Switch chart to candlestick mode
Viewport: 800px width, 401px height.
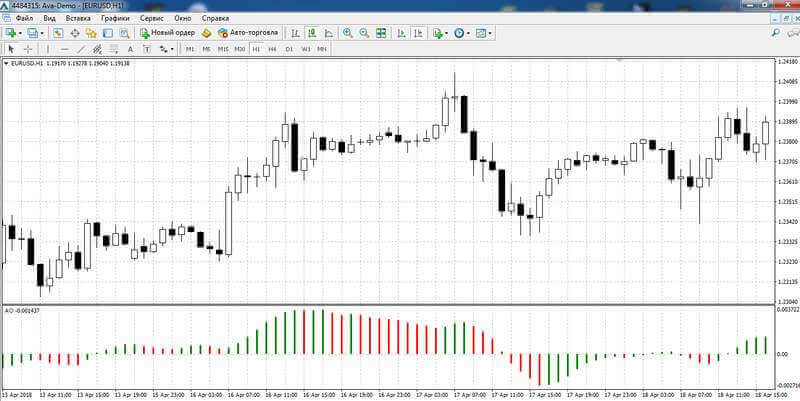click(312, 33)
